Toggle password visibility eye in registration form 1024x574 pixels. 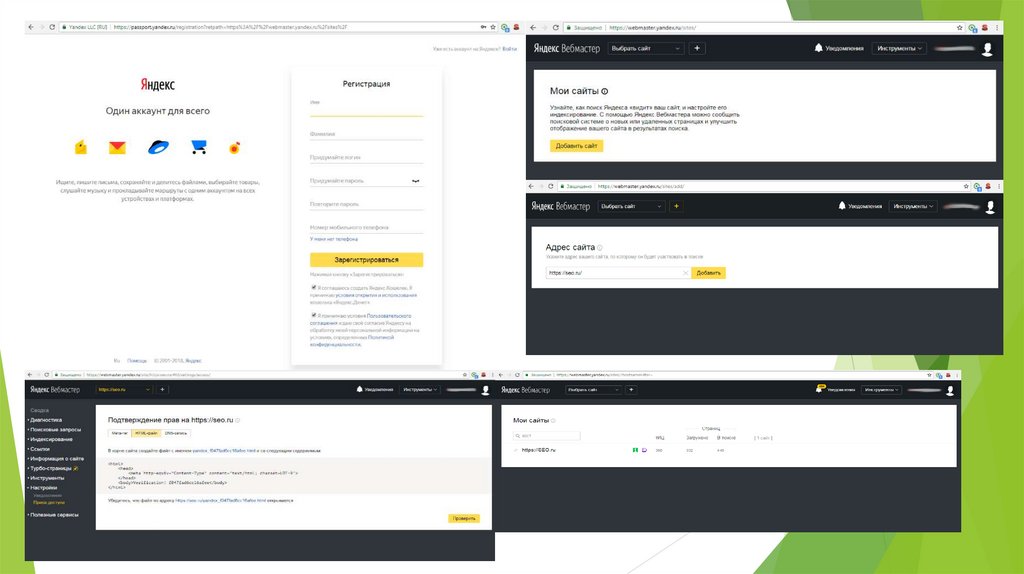[x=415, y=181]
